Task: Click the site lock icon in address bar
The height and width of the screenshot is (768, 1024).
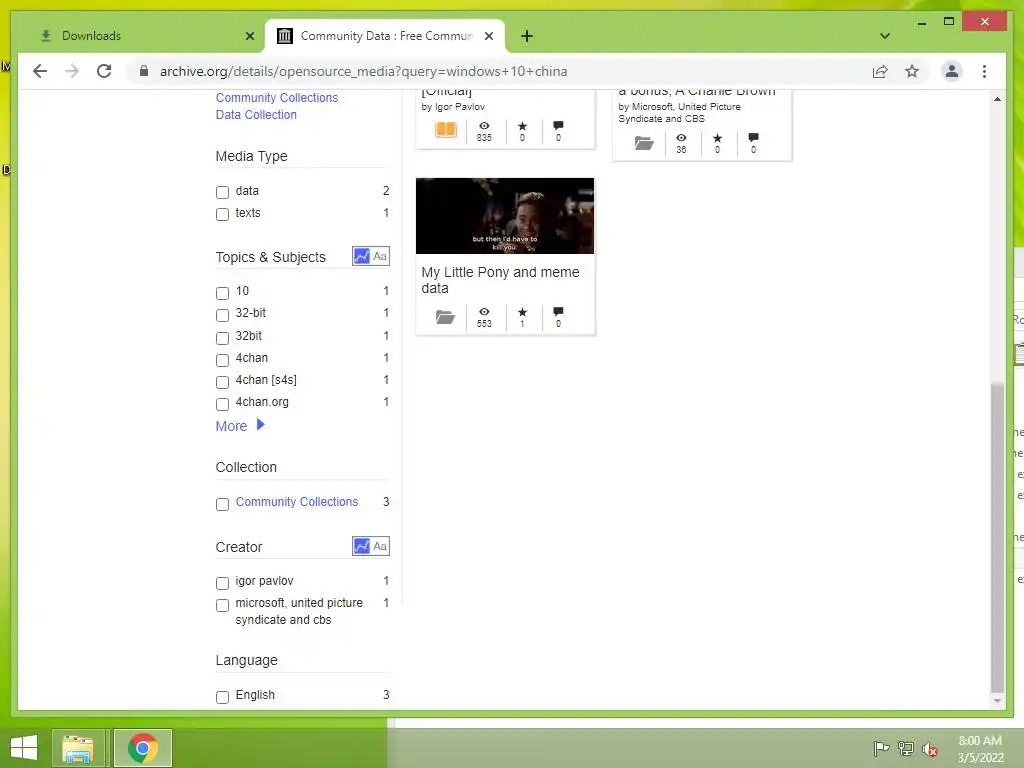Action: click(144, 71)
